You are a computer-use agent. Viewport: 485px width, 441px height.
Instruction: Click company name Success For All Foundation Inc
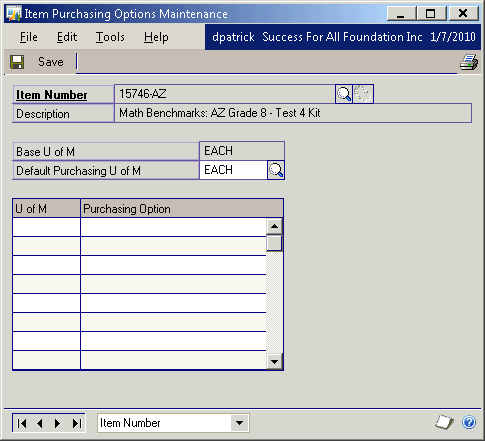[x=342, y=37]
